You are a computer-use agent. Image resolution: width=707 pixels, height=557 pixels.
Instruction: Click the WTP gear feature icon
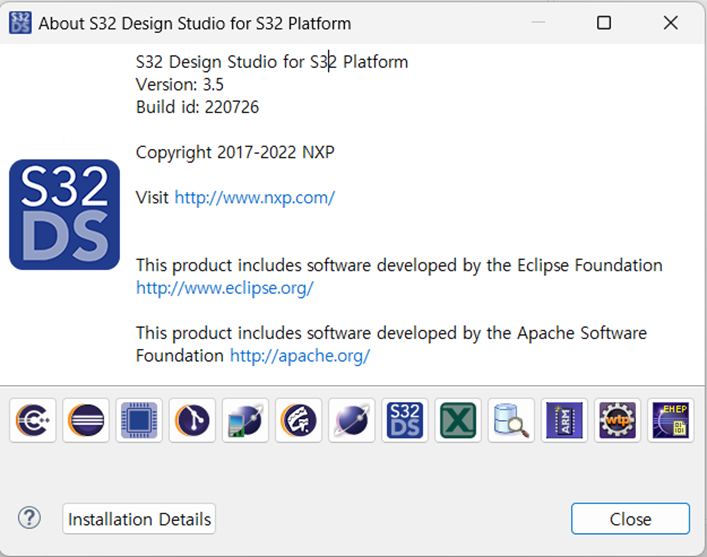pyautogui.click(x=618, y=420)
